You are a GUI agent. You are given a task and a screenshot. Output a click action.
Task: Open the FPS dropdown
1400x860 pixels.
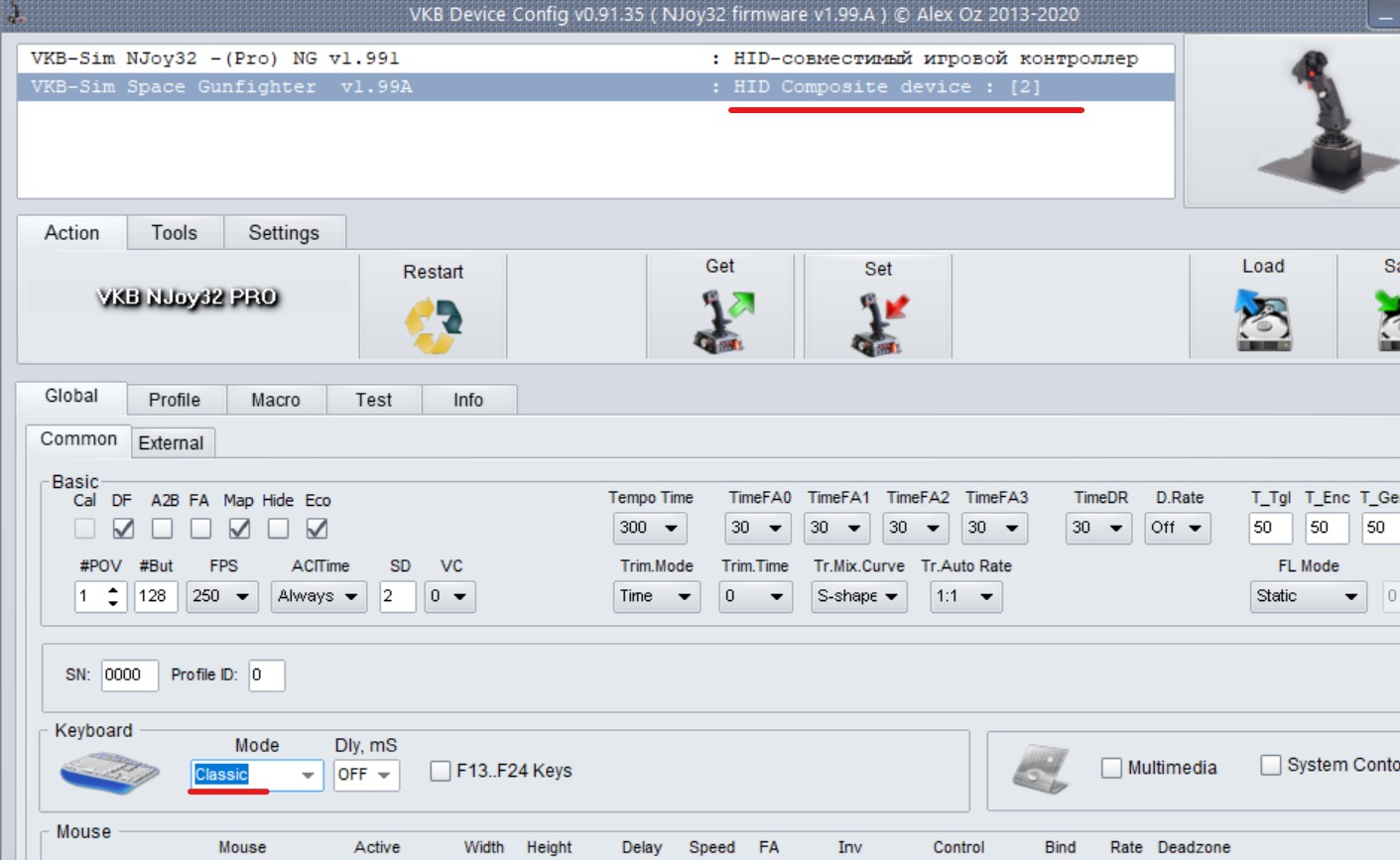[222, 596]
